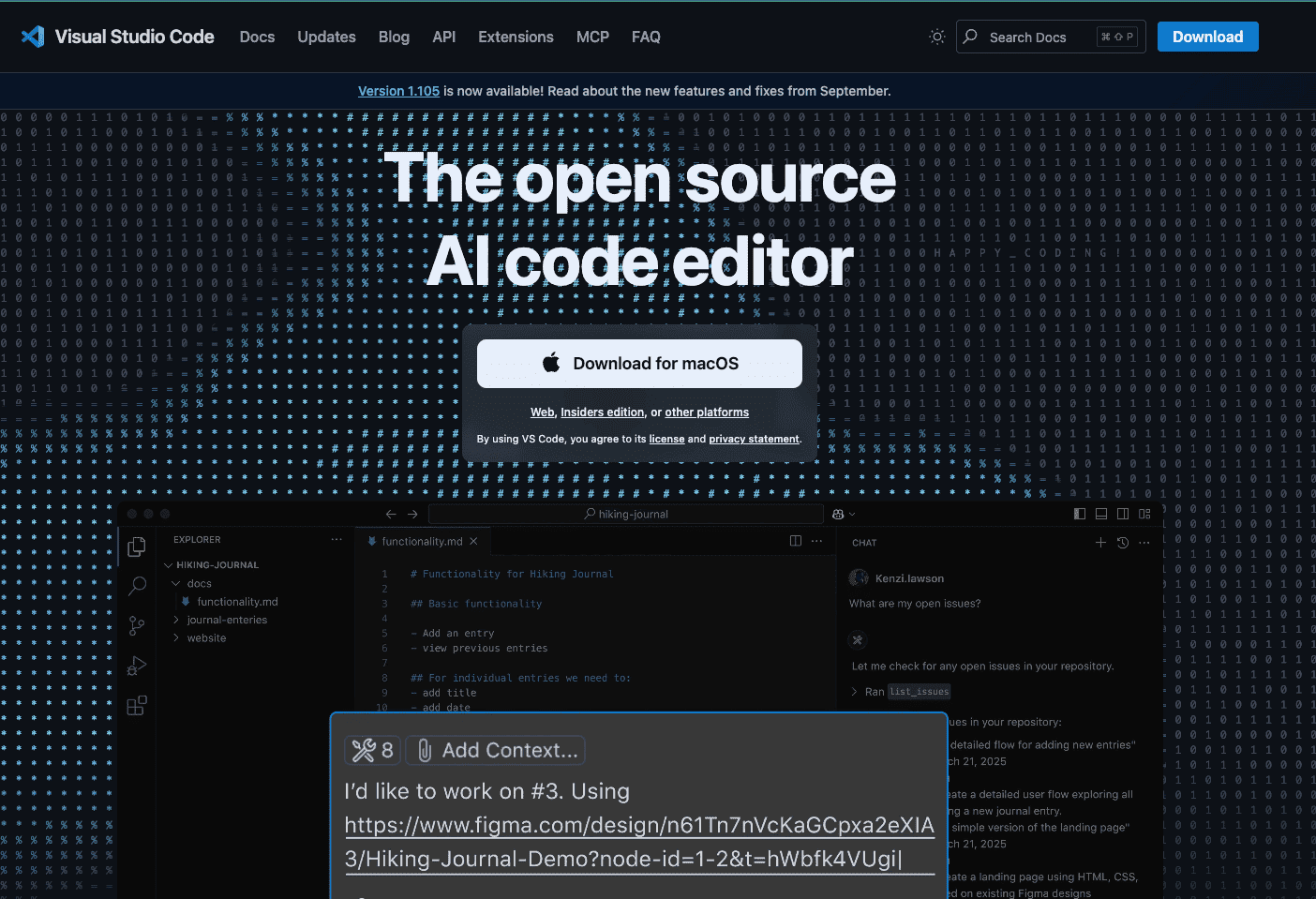This screenshot has width=1316, height=899.
Task: Click the split editor icon
Action: coord(796,541)
